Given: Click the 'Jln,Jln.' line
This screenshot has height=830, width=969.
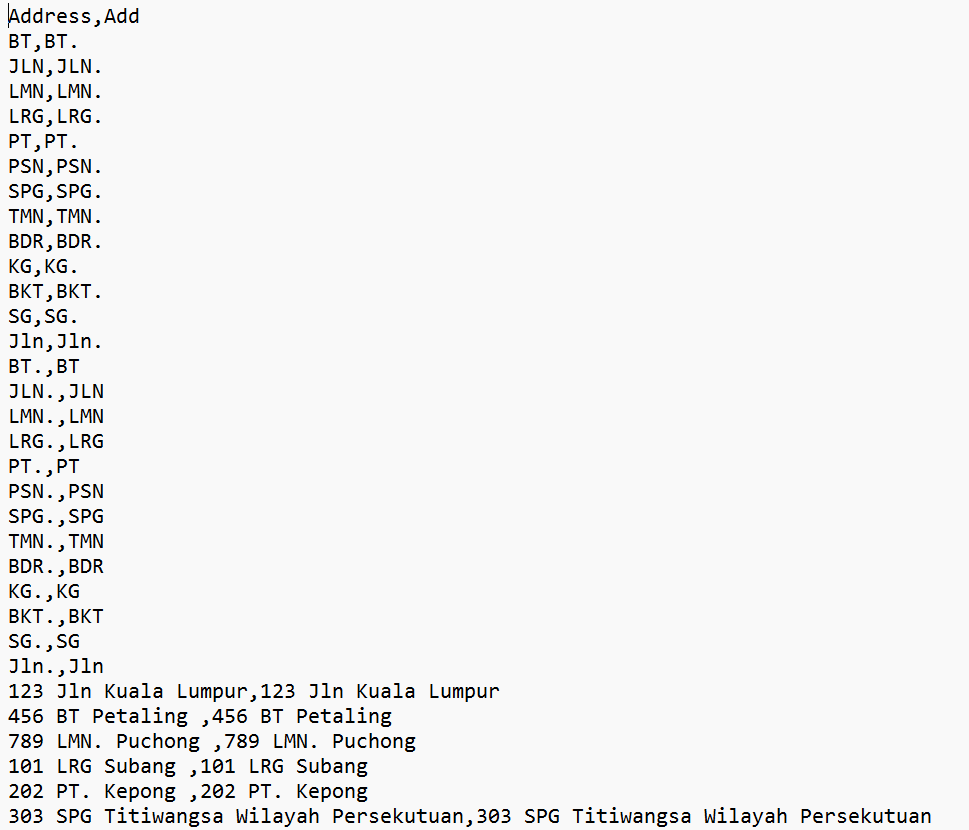Looking at the screenshot, I should tap(55, 342).
